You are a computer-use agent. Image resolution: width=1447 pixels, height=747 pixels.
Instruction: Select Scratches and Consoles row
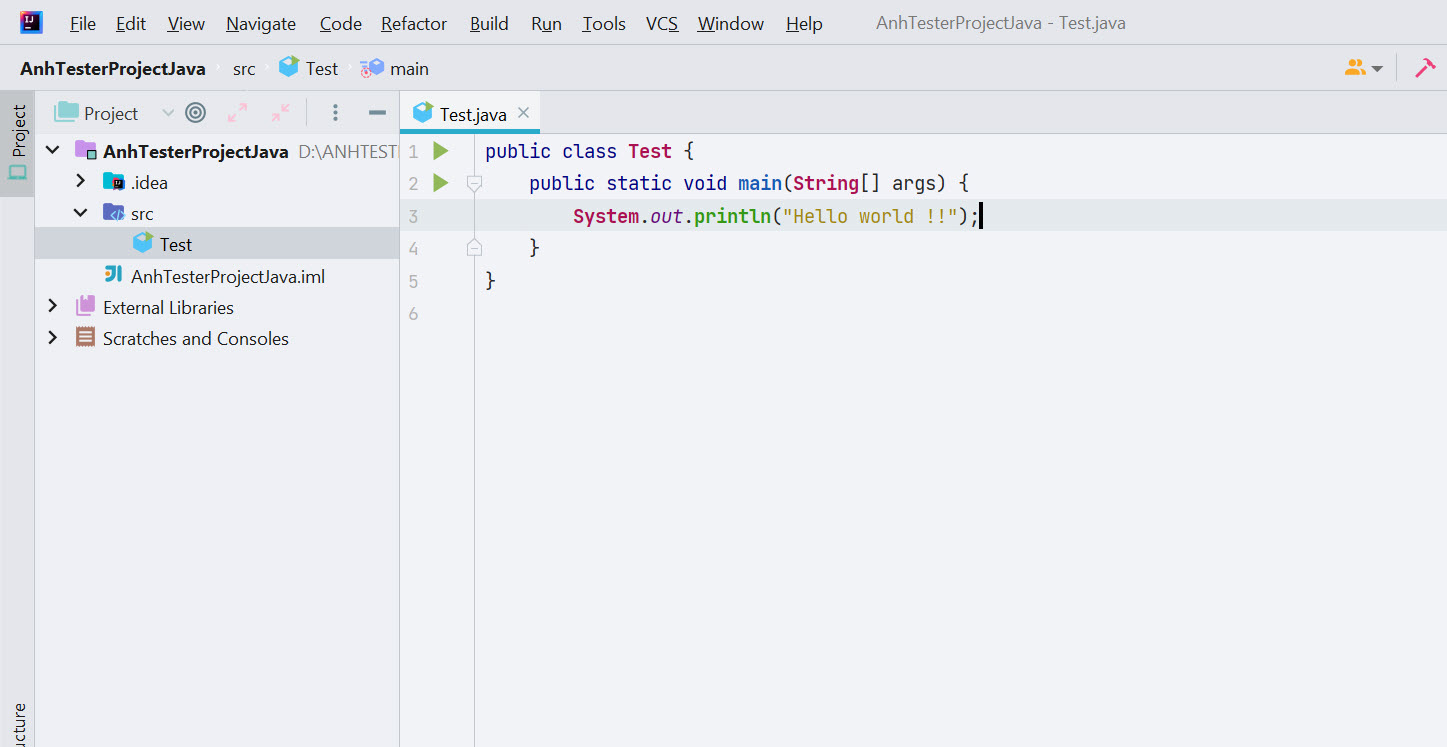217,338
